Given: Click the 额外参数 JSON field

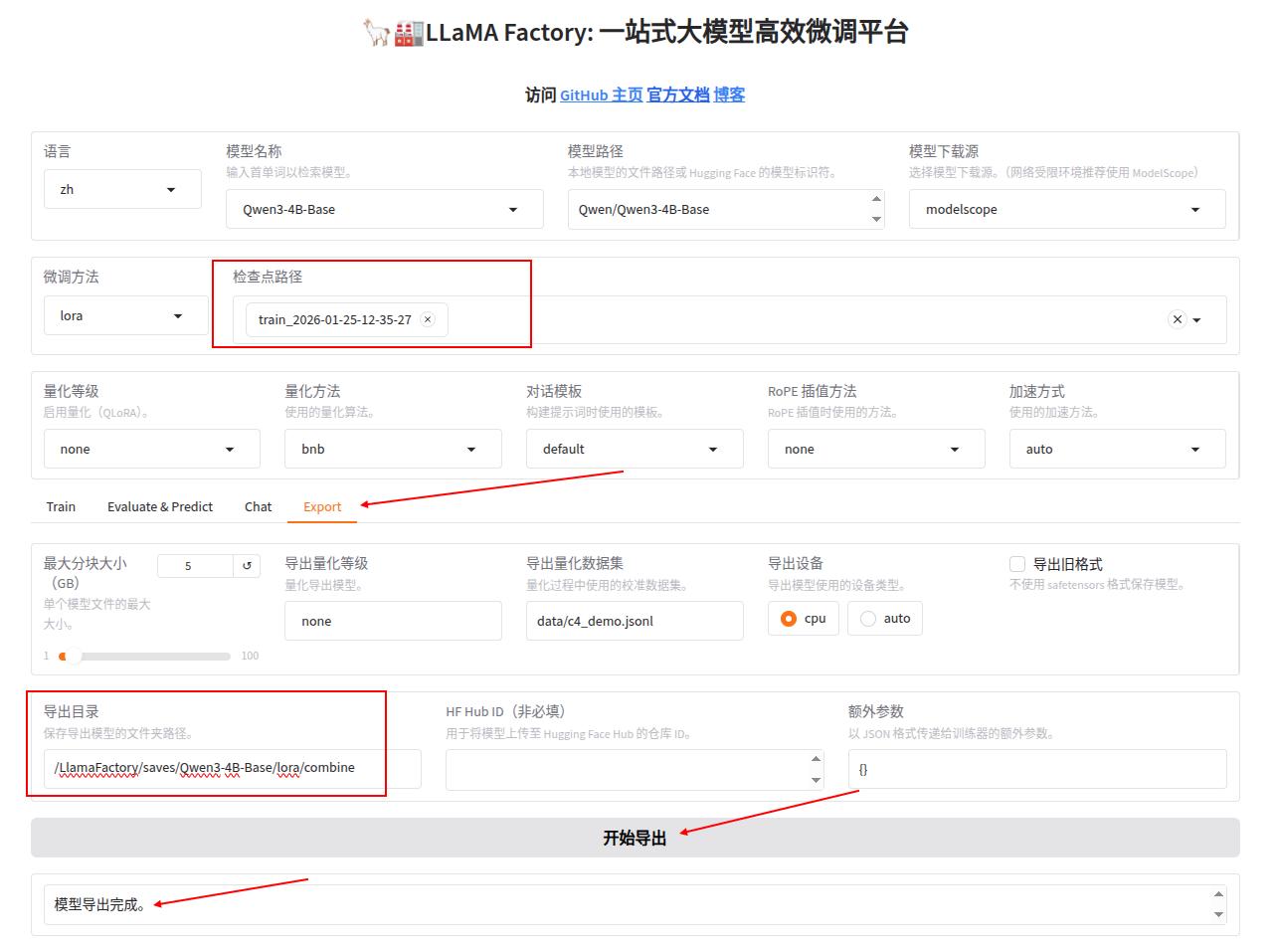Looking at the screenshot, I should click(x=1037, y=769).
